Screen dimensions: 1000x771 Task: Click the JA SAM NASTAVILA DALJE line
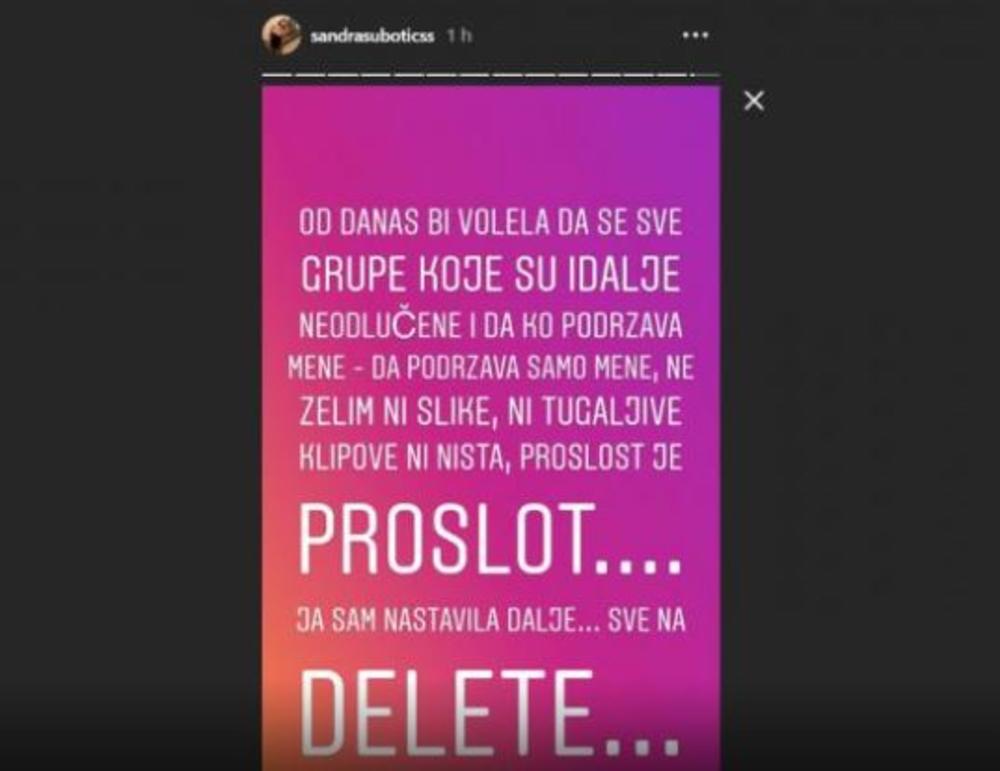pos(490,620)
